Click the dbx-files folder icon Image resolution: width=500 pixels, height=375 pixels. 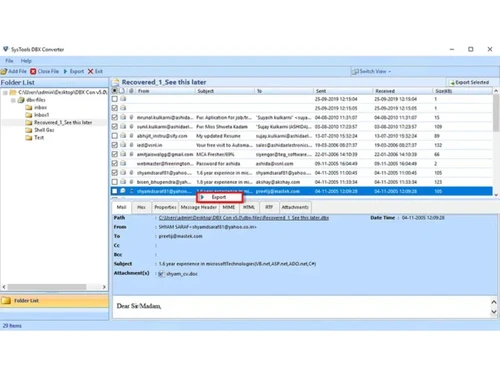point(21,100)
